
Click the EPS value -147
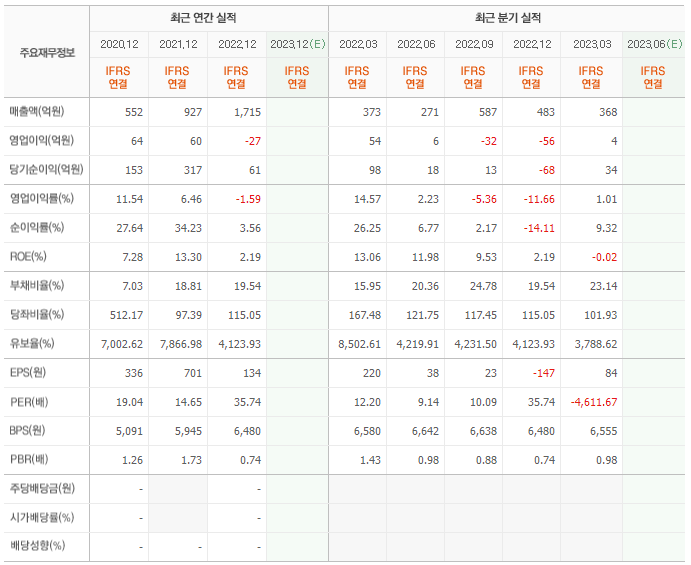(x=544, y=373)
